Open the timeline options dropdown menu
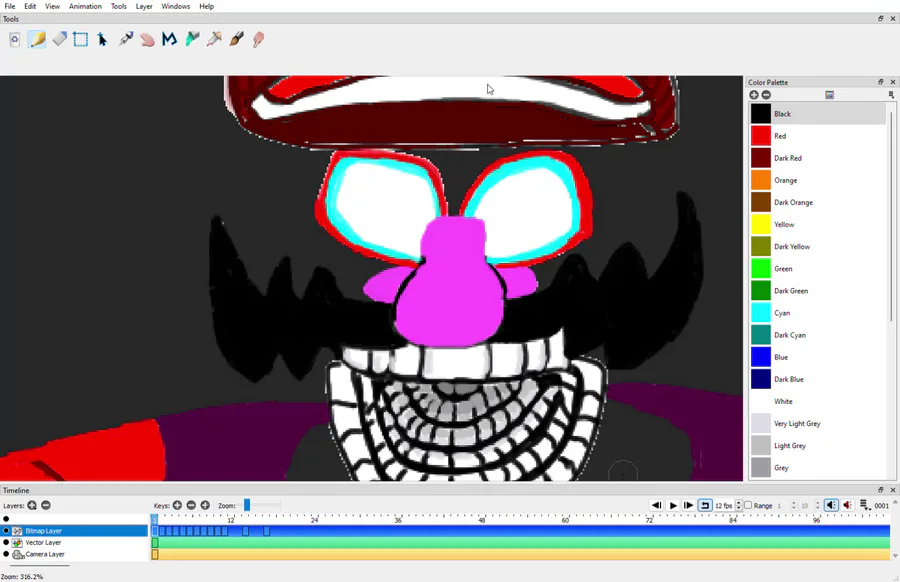This screenshot has height=582, width=900. (864, 506)
